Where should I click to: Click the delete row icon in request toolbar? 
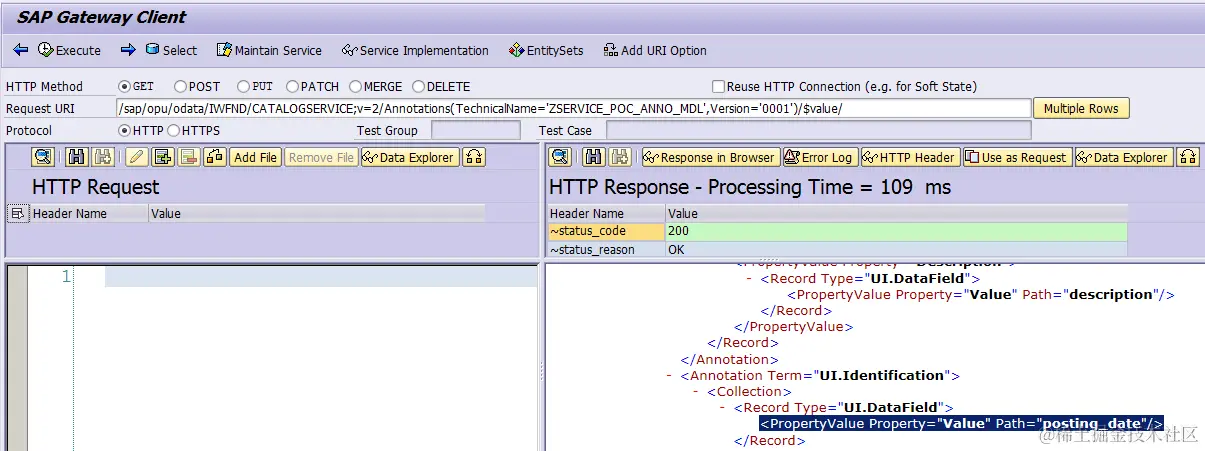pyautogui.click(x=189, y=157)
